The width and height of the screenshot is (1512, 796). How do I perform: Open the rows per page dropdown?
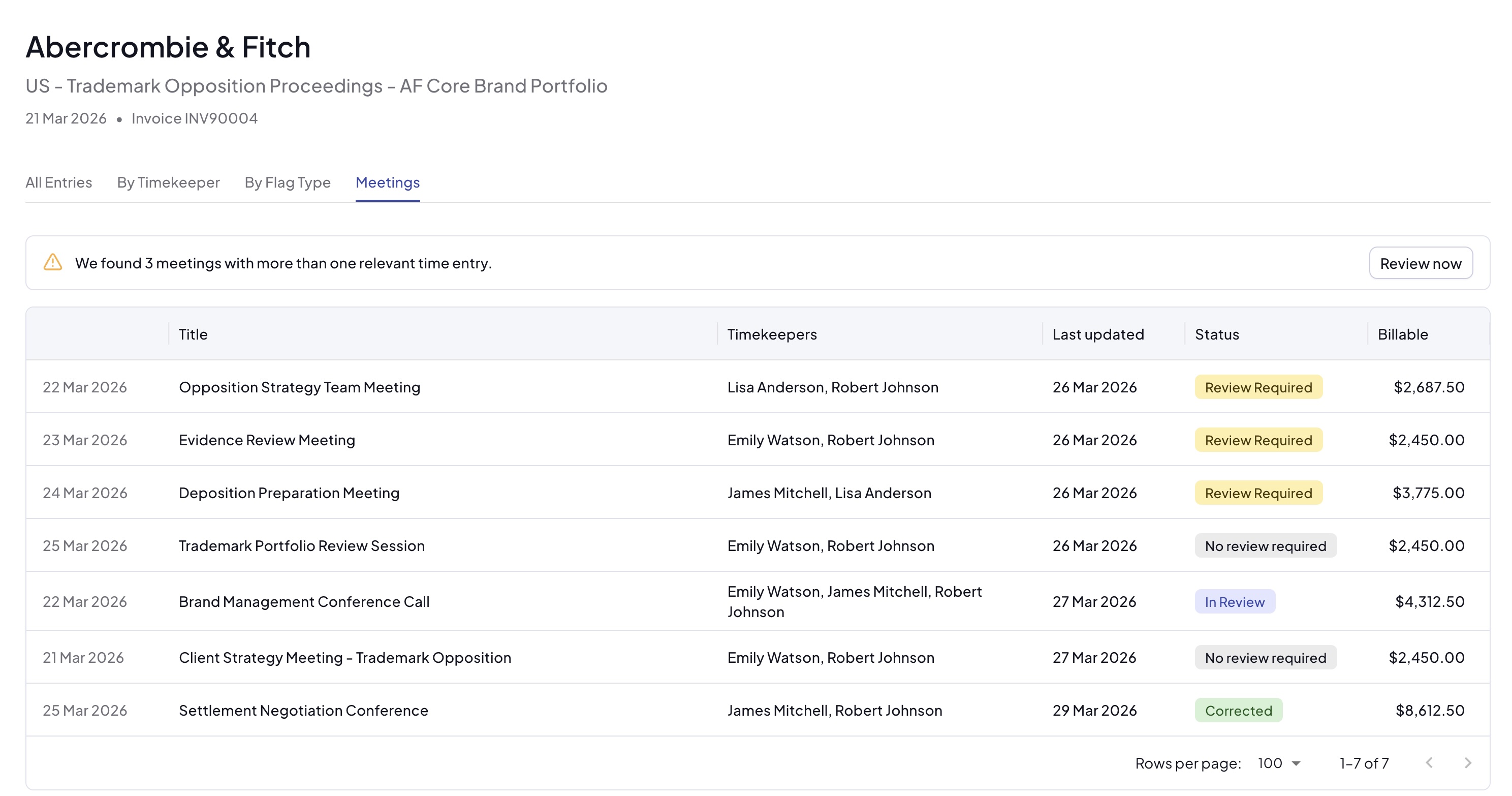[1280, 763]
